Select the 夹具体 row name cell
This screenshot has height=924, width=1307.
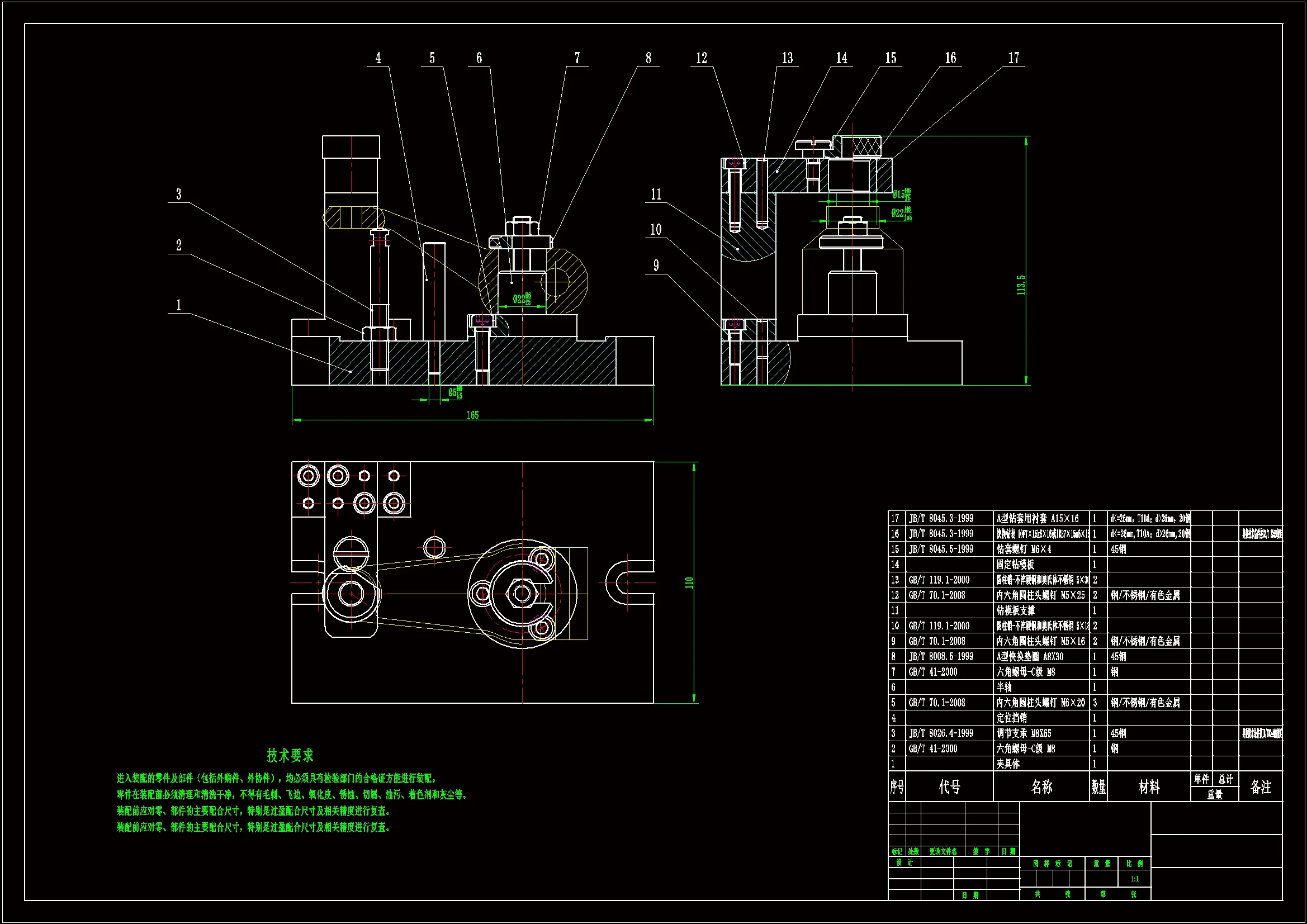click(x=1007, y=764)
